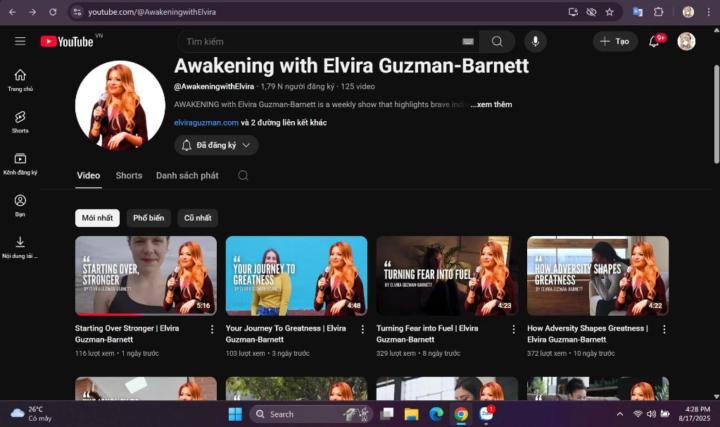Select the Cũ nhất filter chip
Viewport: 720px width, 427px height.
click(197, 218)
